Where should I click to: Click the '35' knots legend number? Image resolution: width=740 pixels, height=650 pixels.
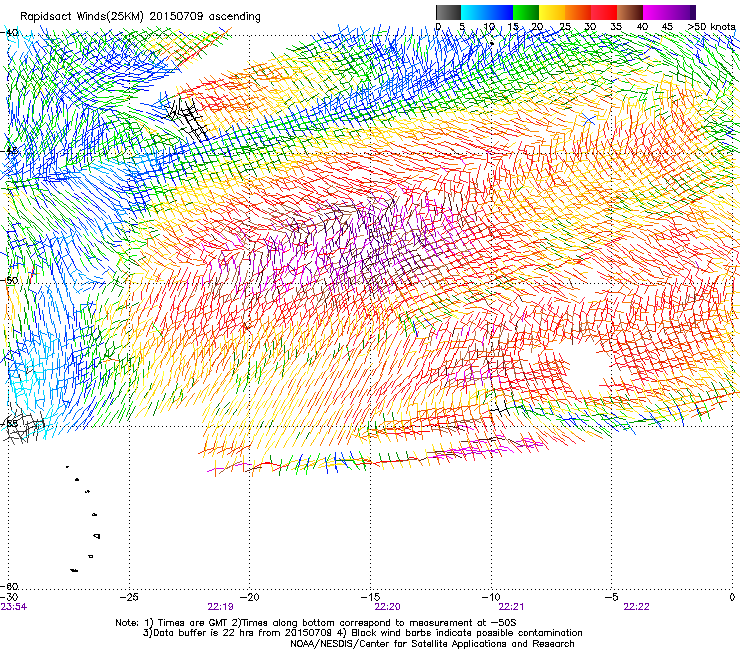616,26
